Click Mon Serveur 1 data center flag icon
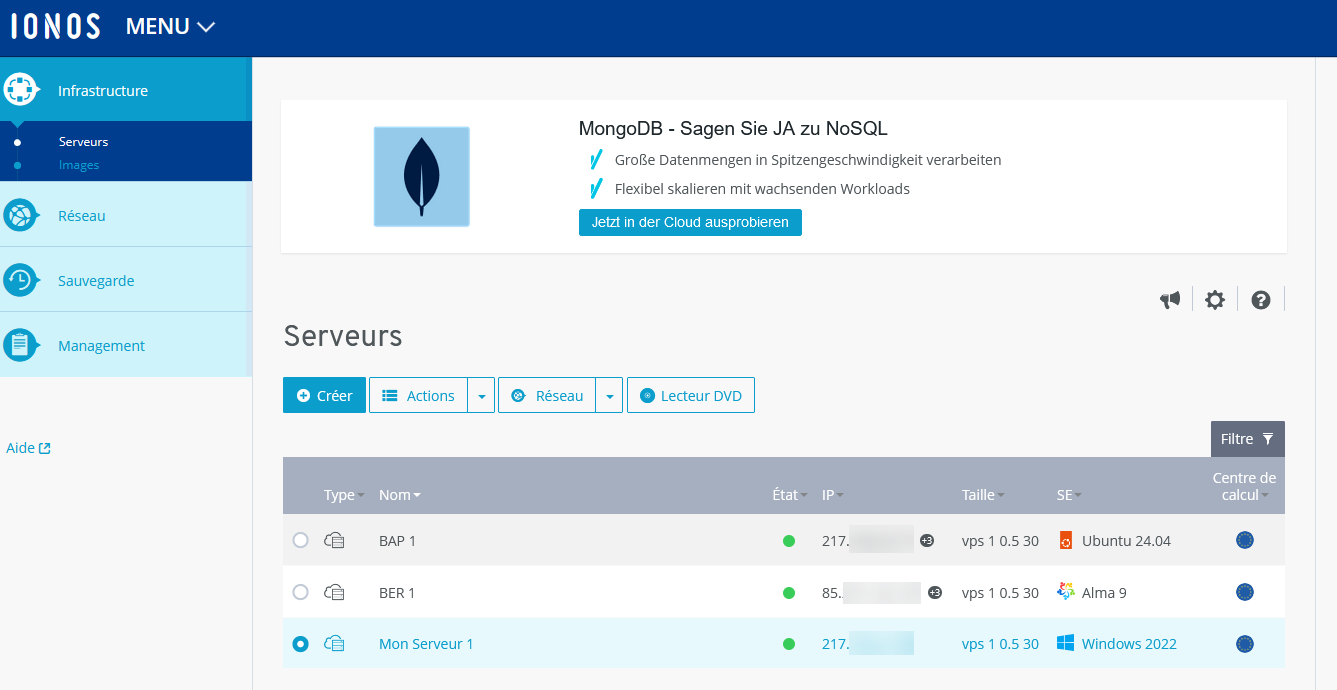 [x=1245, y=644]
